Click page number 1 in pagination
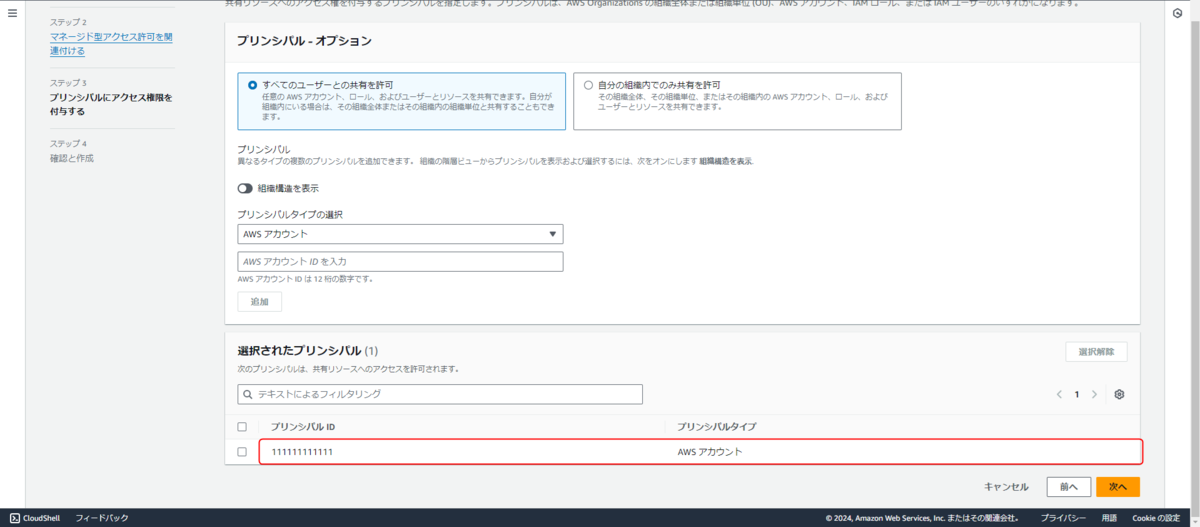The width and height of the screenshot is (1200, 527). (1077, 395)
